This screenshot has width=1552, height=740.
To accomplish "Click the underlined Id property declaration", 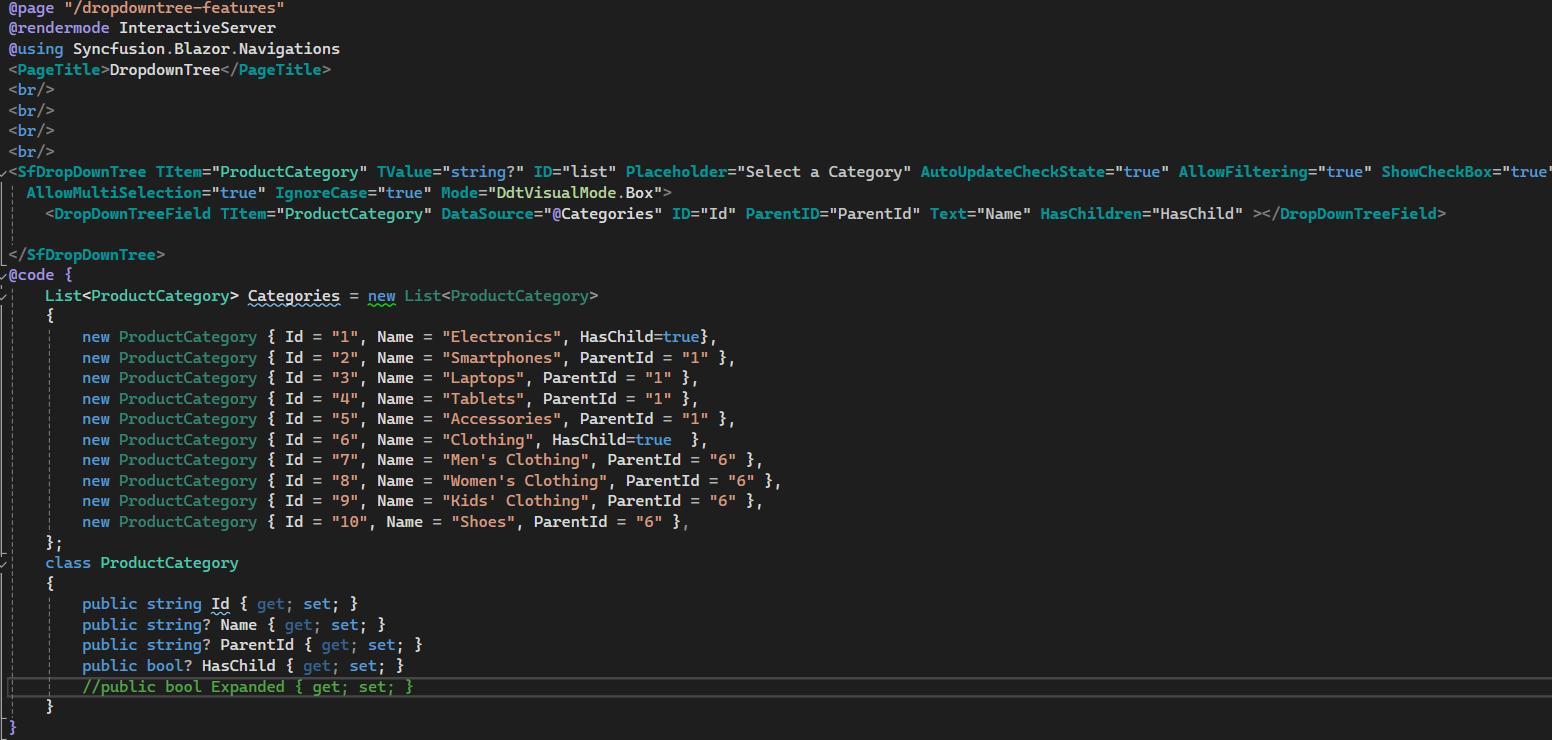I will point(220,604).
